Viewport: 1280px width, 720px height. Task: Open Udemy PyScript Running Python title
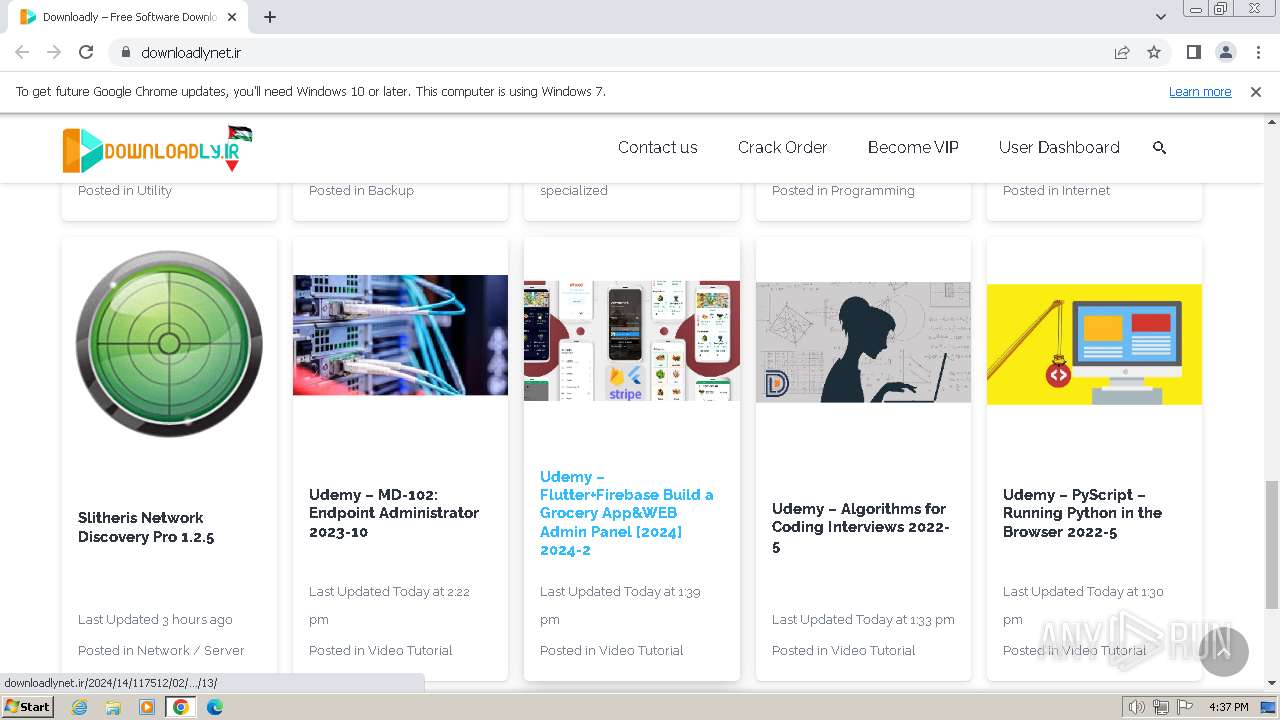click(1083, 513)
